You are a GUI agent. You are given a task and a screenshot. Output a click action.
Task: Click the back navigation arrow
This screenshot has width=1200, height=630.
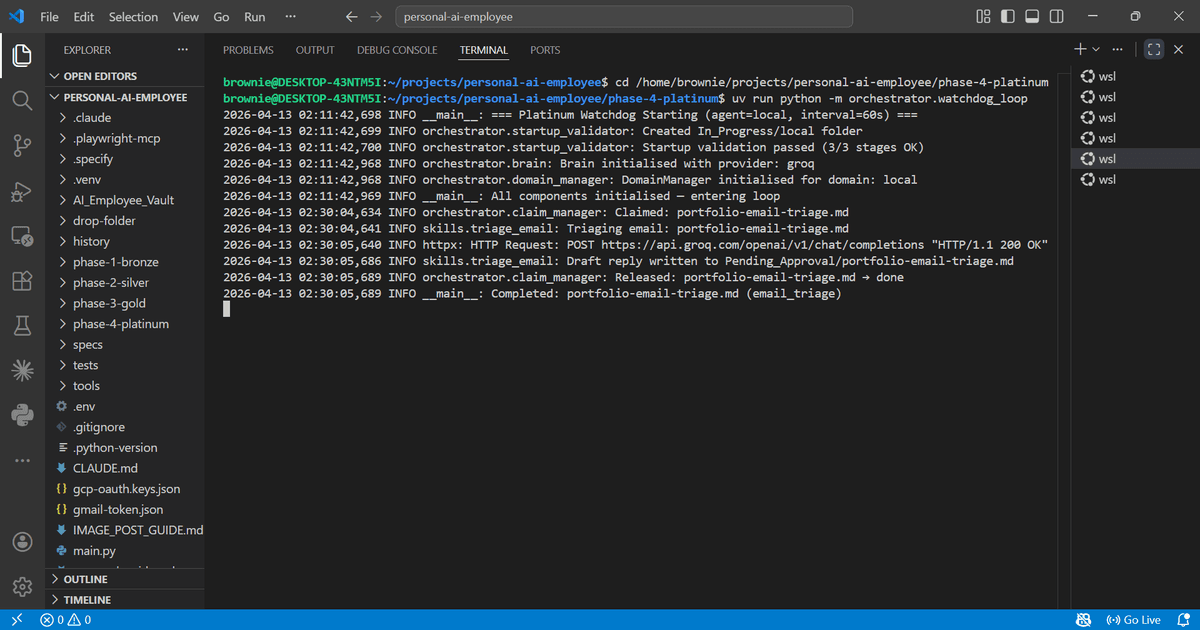(351, 16)
